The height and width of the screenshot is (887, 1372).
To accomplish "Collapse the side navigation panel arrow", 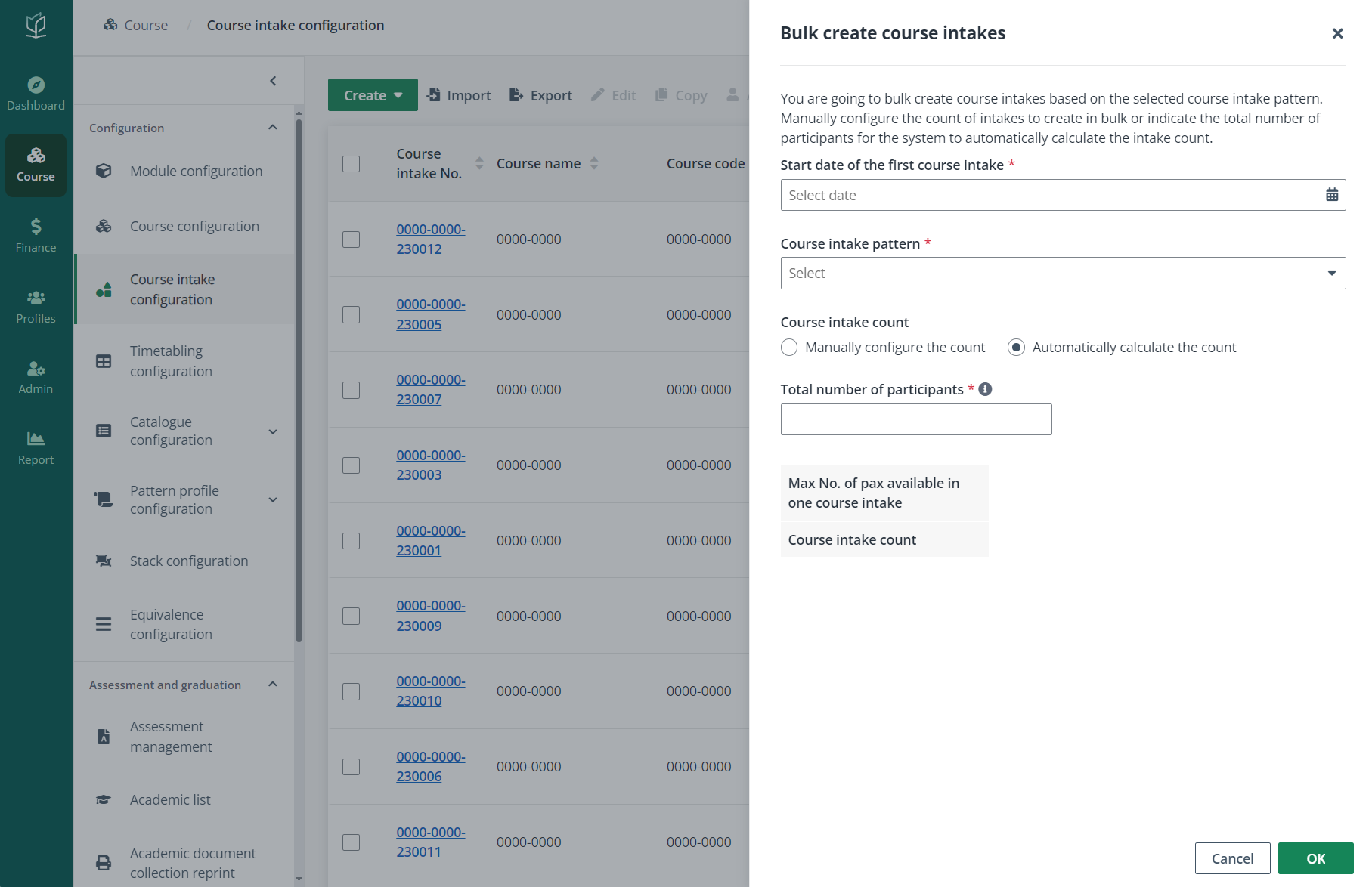I will (273, 81).
